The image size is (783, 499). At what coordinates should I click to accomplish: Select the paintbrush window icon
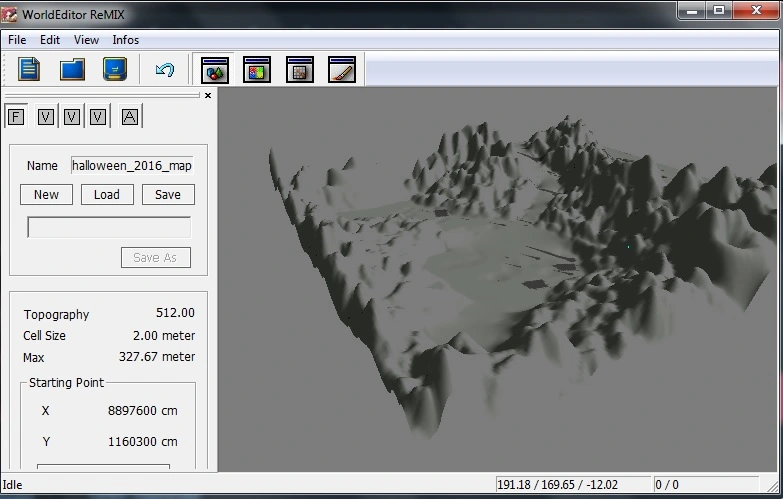coord(342,70)
